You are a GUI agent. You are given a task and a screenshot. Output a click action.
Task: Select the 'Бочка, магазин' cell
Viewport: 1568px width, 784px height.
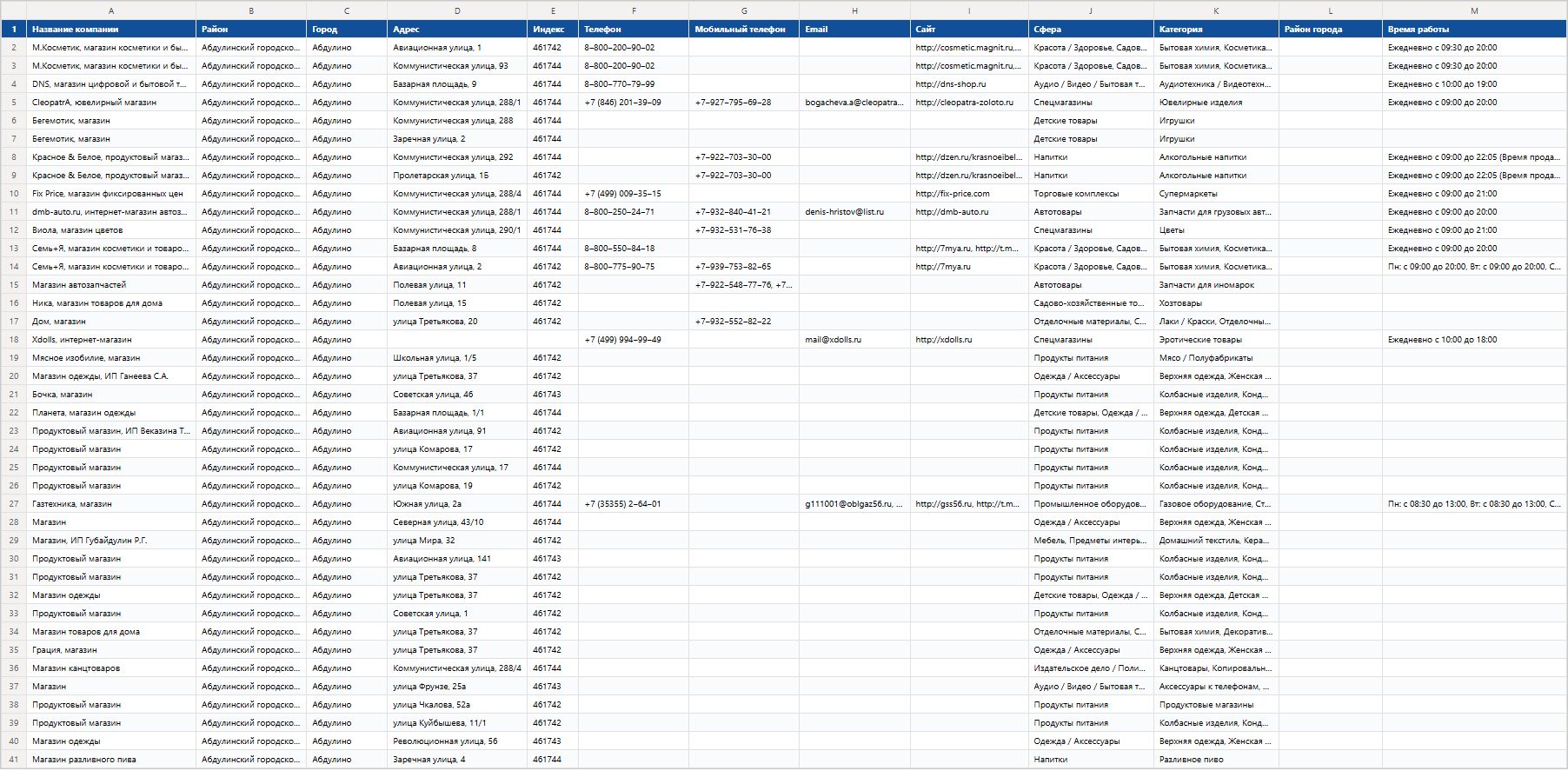pos(111,394)
